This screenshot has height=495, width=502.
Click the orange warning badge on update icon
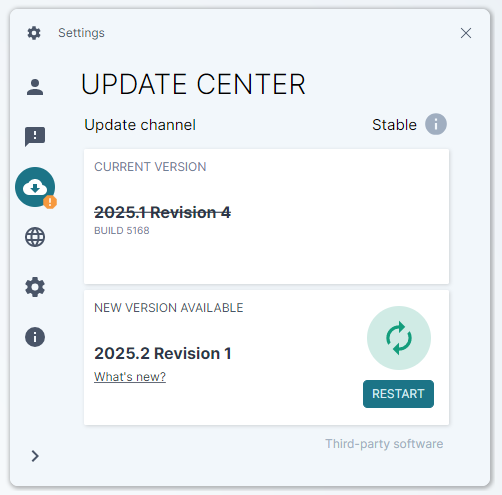pyautogui.click(x=50, y=202)
